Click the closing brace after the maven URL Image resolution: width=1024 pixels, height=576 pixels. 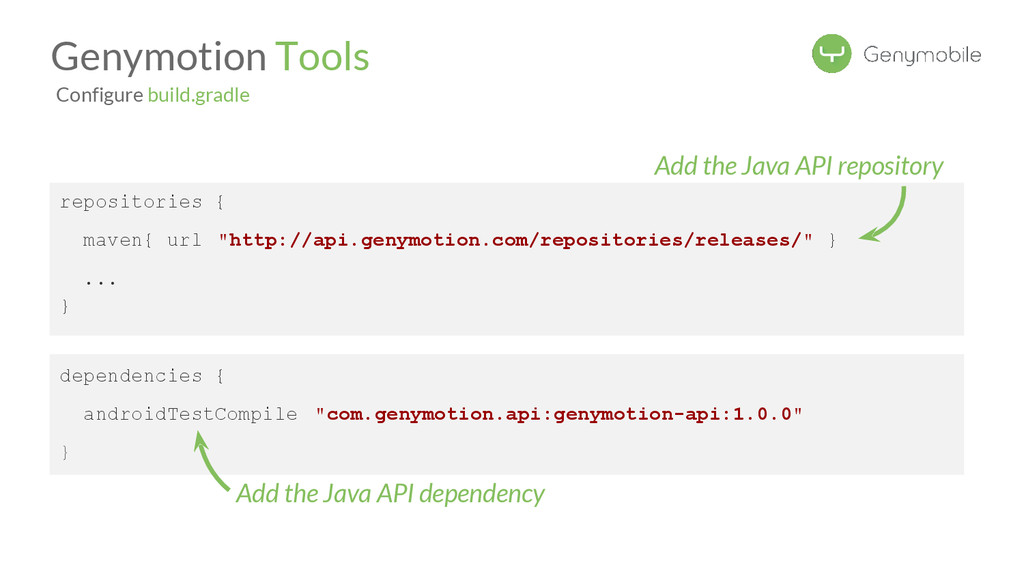(832, 240)
